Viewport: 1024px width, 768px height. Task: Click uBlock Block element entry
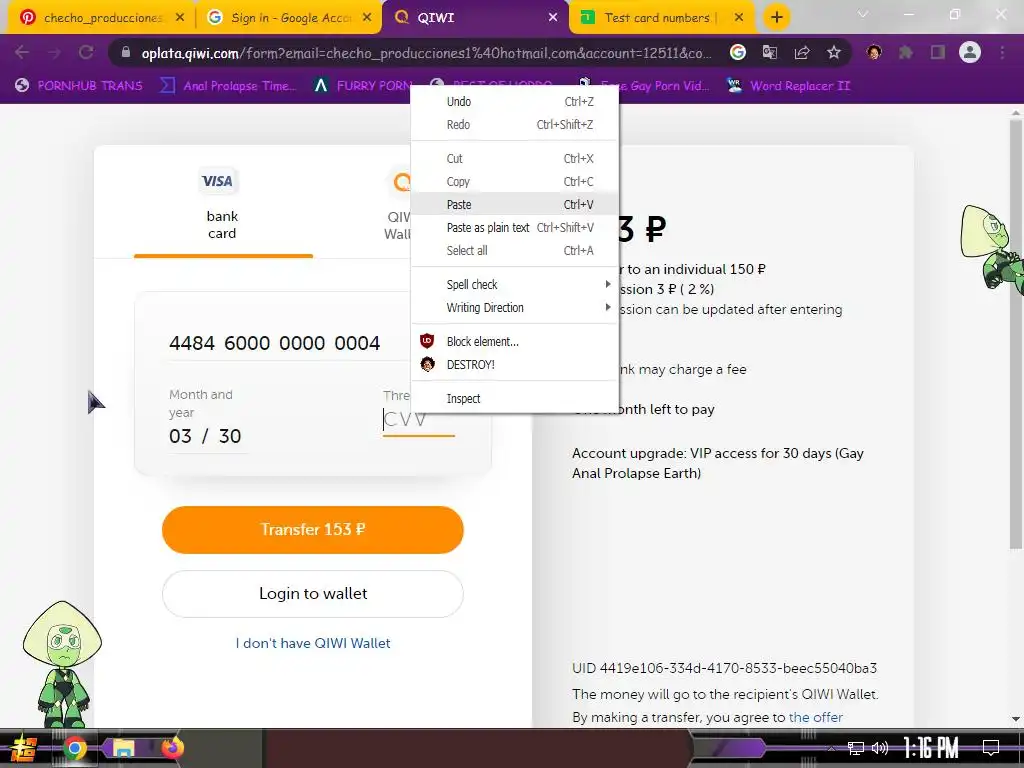(515, 342)
